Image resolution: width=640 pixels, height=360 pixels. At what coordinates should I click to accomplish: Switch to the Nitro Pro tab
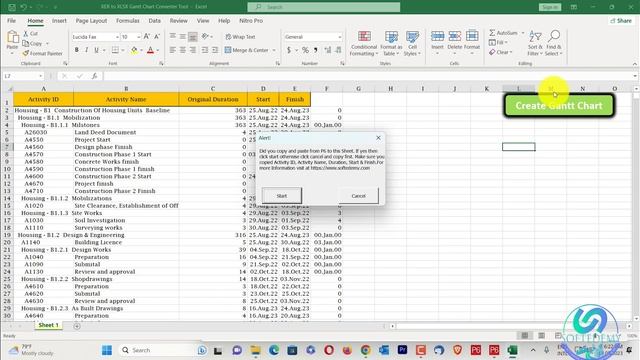coord(251,20)
